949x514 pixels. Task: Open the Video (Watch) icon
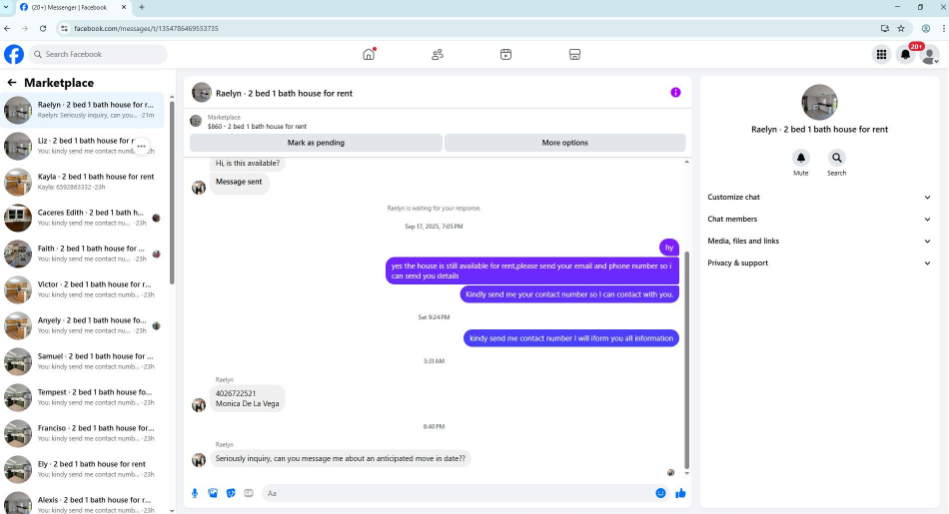[x=506, y=54]
